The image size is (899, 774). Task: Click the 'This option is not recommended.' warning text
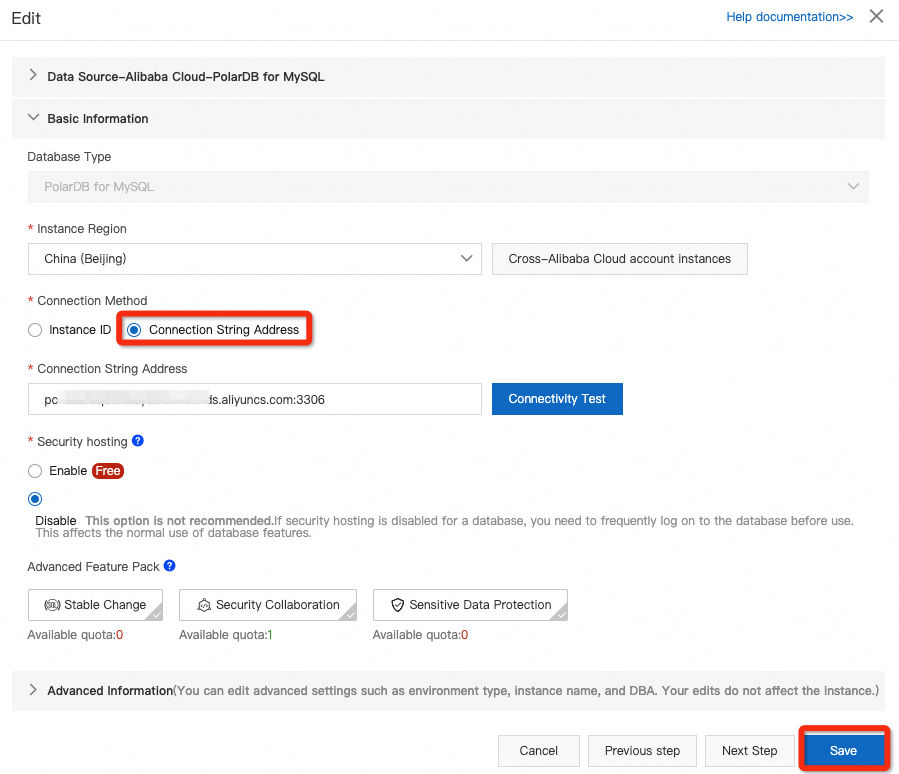pyautogui.click(x=179, y=521)
